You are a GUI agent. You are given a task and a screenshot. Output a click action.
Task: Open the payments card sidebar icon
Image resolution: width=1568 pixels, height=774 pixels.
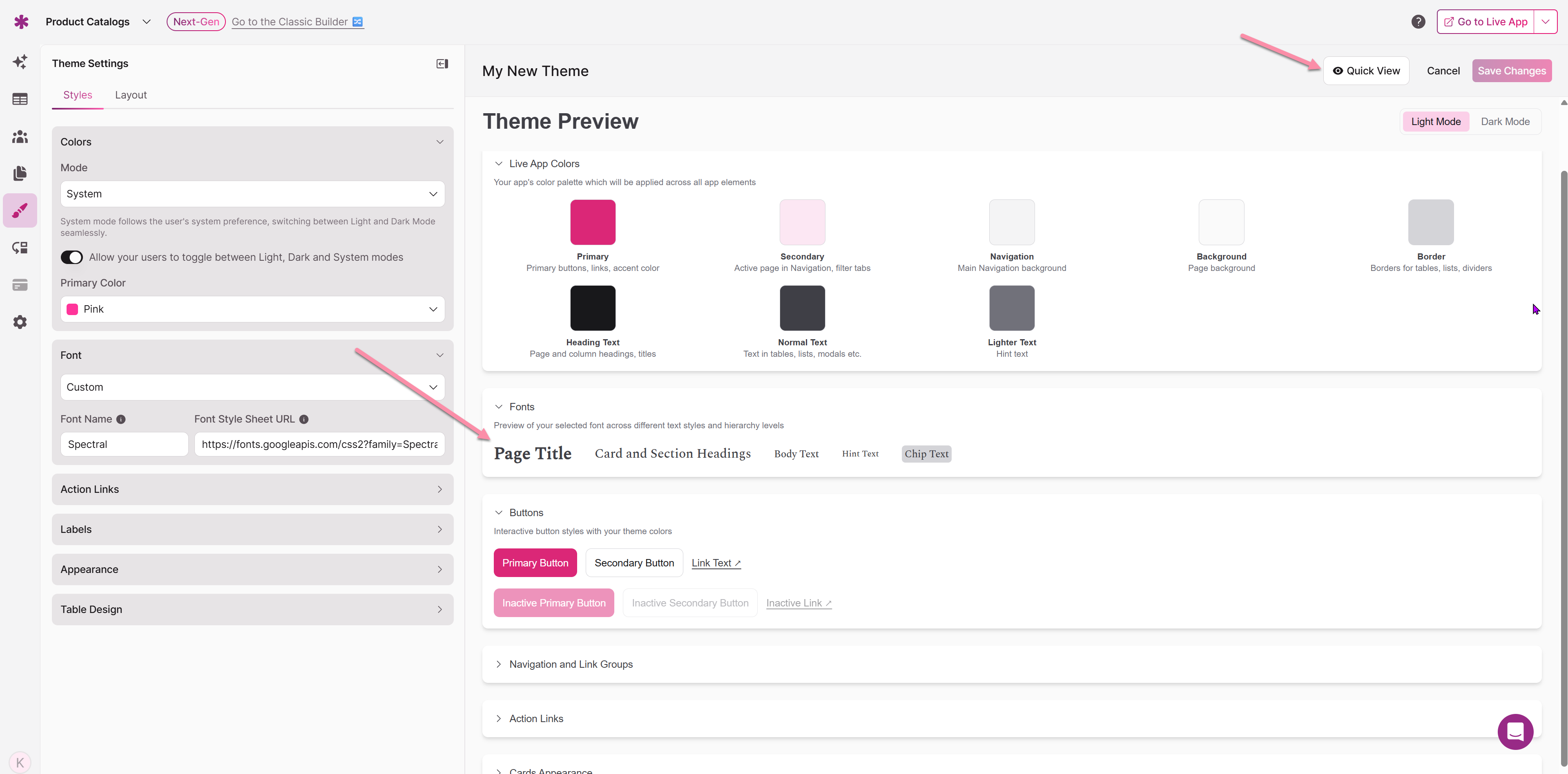click(x=20, y=285)
